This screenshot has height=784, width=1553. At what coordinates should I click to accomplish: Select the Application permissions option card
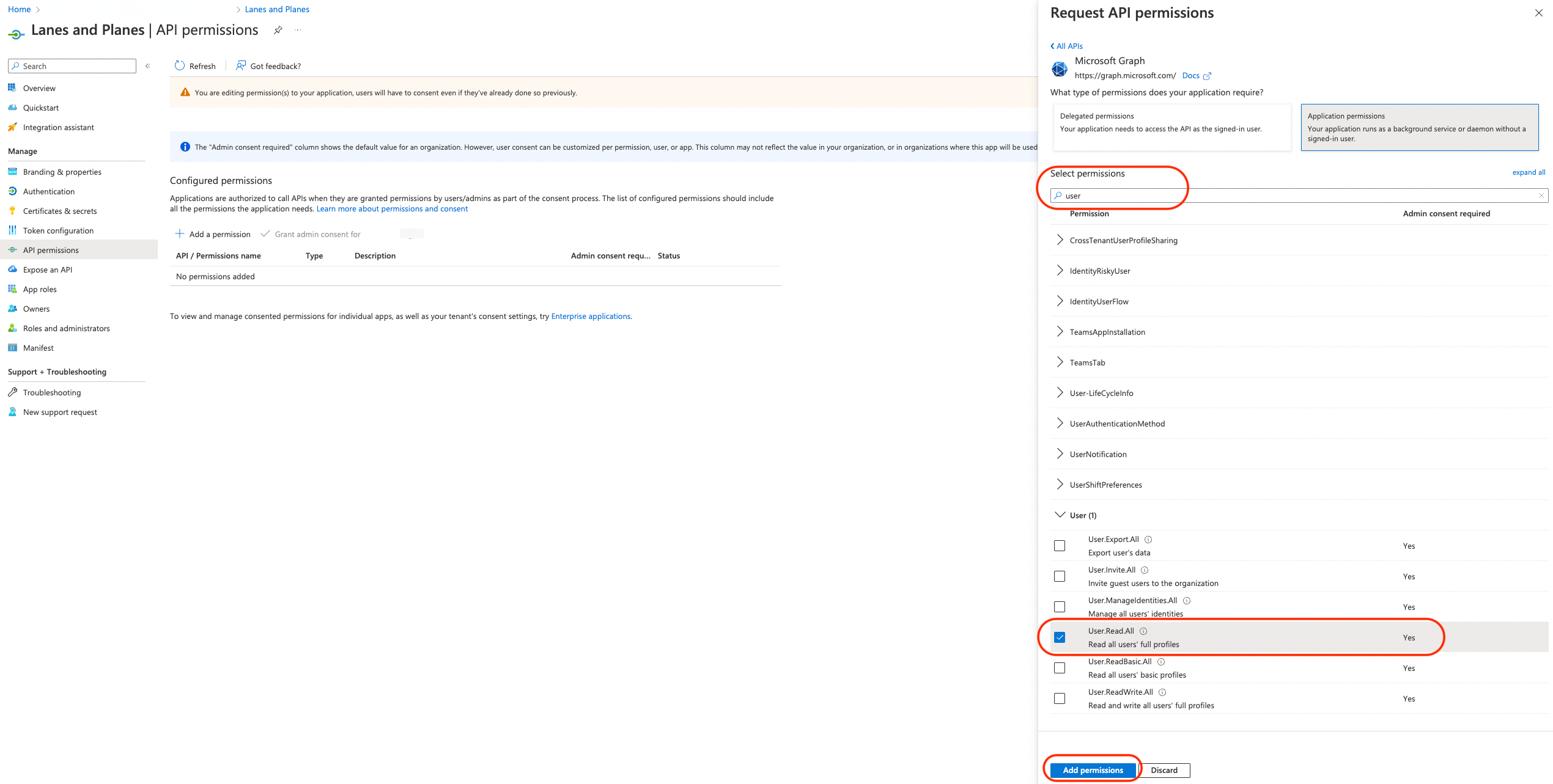click(x=1420, y=127)
